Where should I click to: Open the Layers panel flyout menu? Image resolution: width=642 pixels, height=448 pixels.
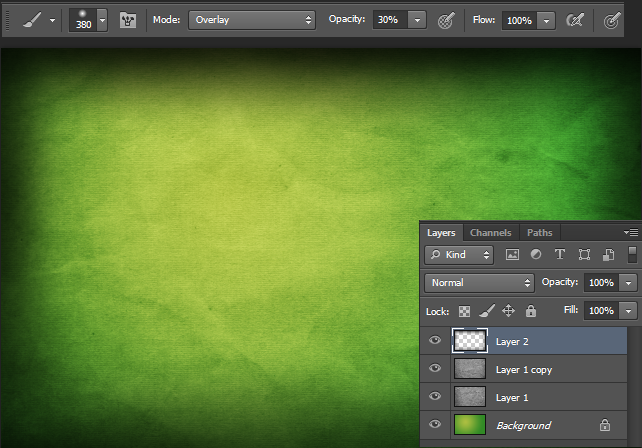631,233
